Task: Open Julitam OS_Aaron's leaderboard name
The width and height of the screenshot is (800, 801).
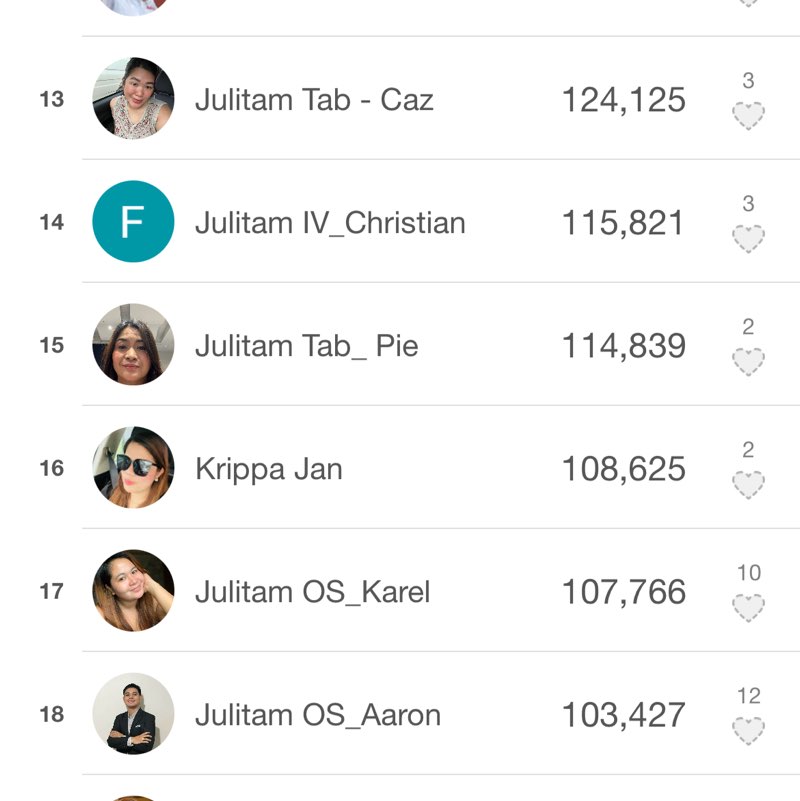Action: coord(317,715)
